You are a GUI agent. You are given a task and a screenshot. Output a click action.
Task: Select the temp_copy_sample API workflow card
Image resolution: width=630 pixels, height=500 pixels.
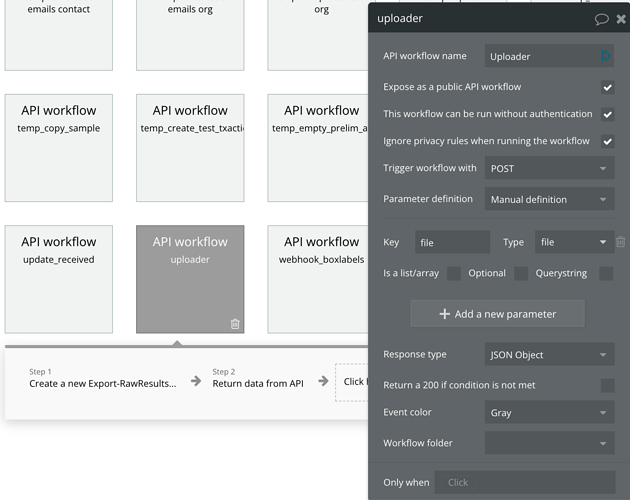click(x=59, y=148)
